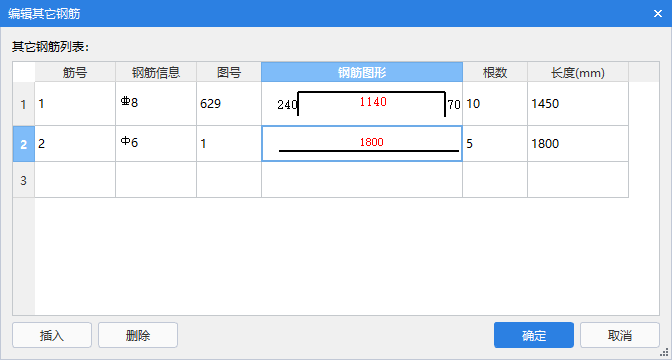Image resolution: width=672 pixels, height=360 pixels.
Task: Select row header 2
Action: click(24, 144)
